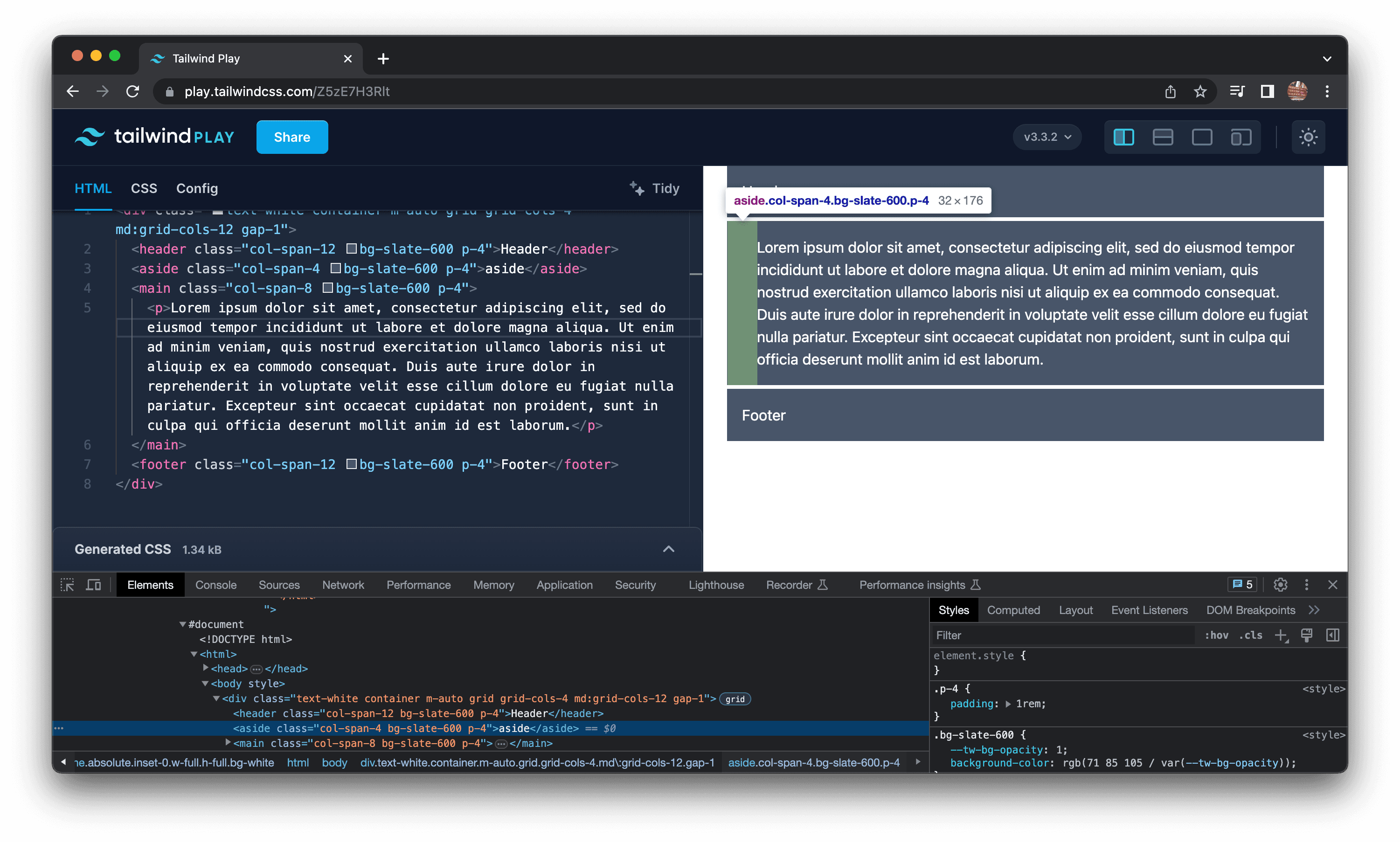Expand the main element tree node
Screen dimensions: 1400x842
[228, 743]
